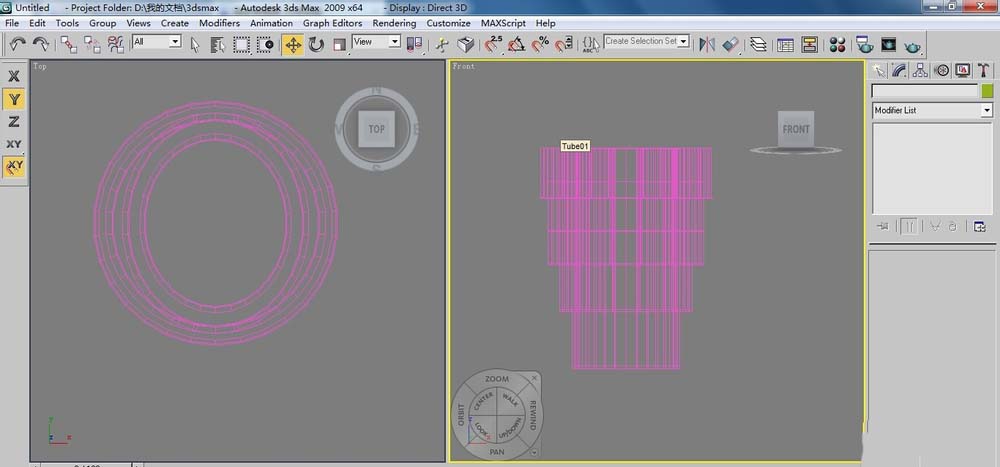Restrict axis to X
The height and width of the screenshot is (467, 1000).
(13, 76)
